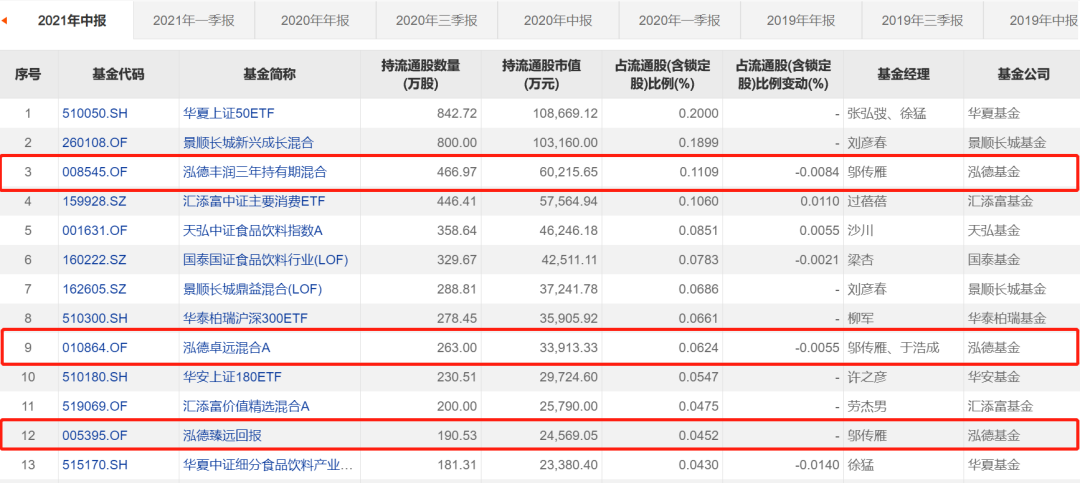Viewport: 1080px width, 483px height.
Task: Click the left tab-scroll arrow icon
Action: click(4, 19)
